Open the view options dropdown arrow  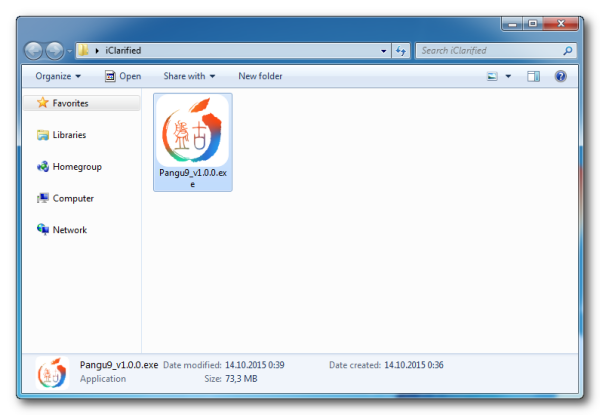pos(508,76)
